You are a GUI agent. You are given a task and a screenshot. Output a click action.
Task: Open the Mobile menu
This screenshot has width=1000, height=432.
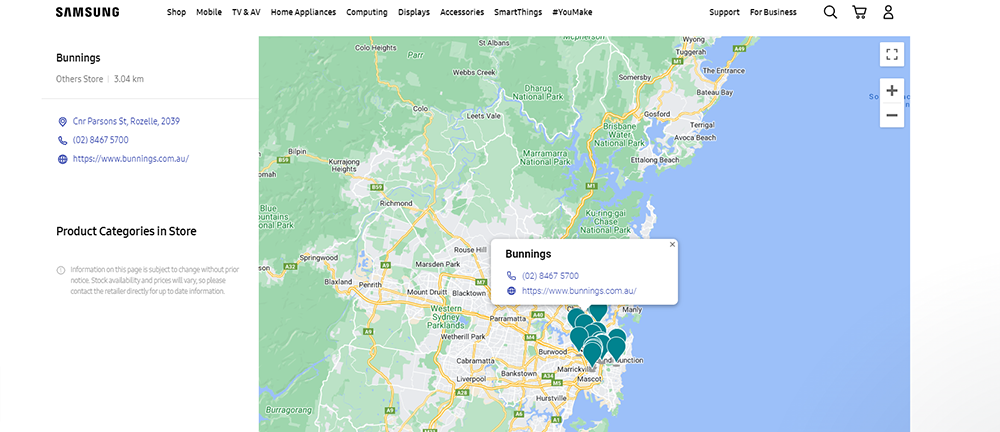209,12
